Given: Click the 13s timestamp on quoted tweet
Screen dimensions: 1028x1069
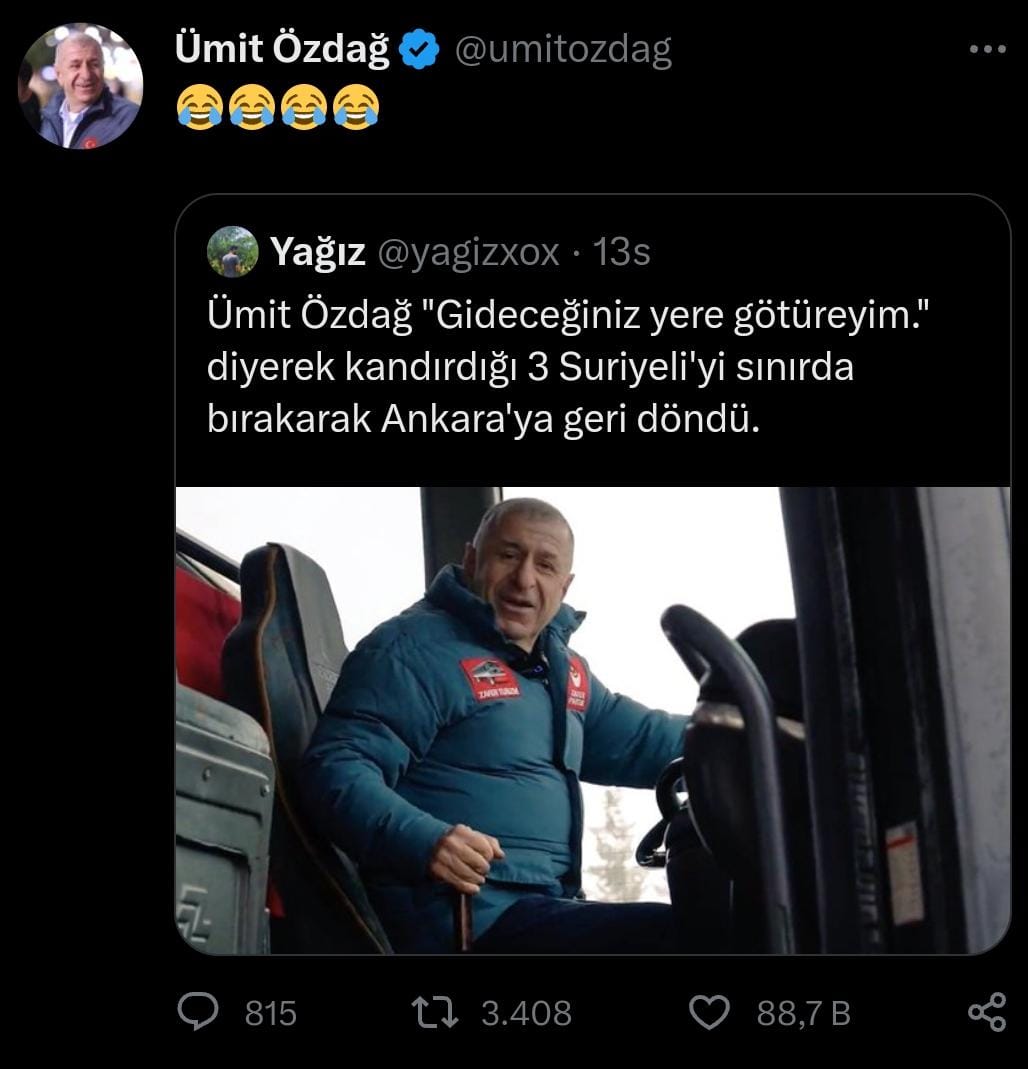Looking at the screenshot, I should [621, 252].
